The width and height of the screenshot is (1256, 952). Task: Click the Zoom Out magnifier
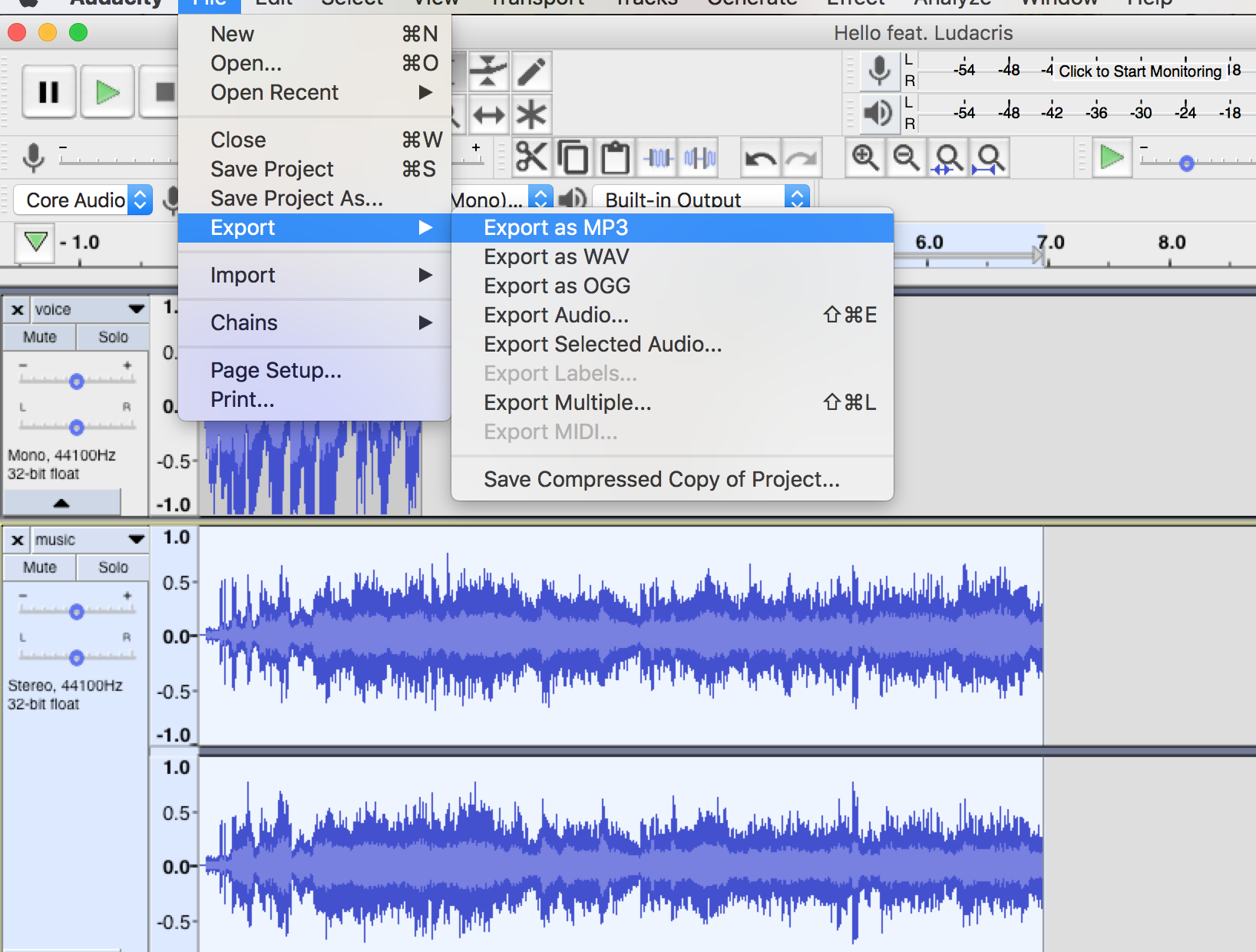point(907,158)
